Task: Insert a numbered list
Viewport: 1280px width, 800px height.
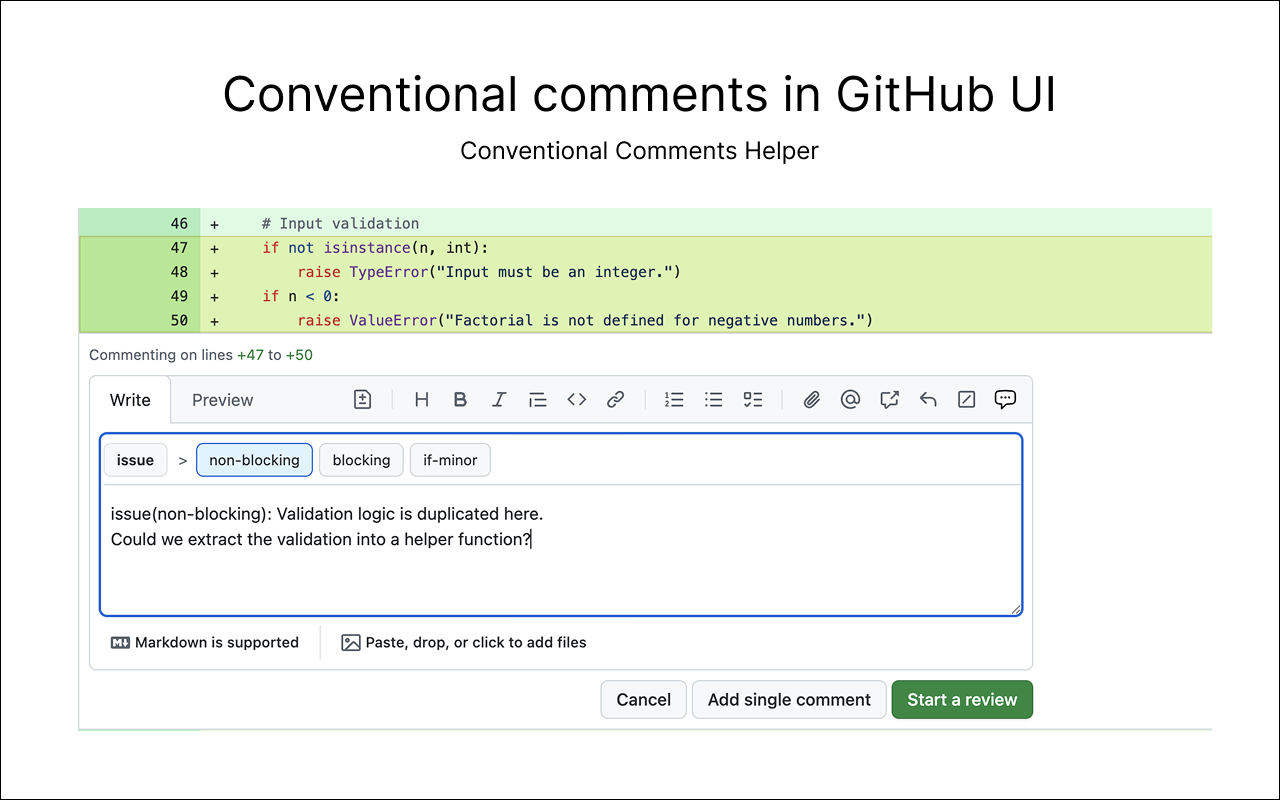Action: [674, 400]
